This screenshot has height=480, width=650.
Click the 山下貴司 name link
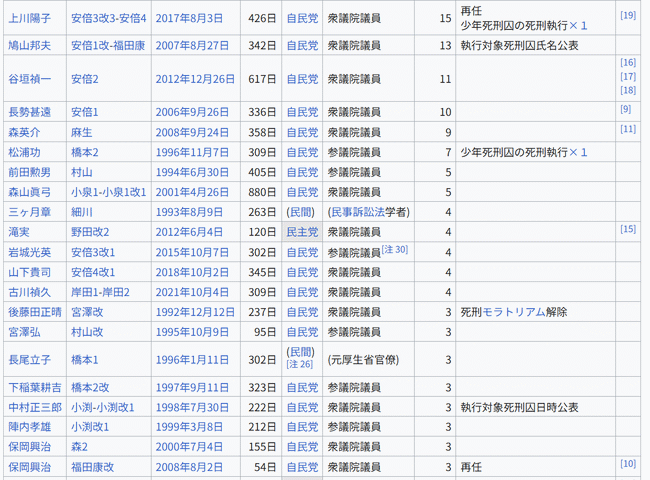pyautogui.click(x=29, y=272)
